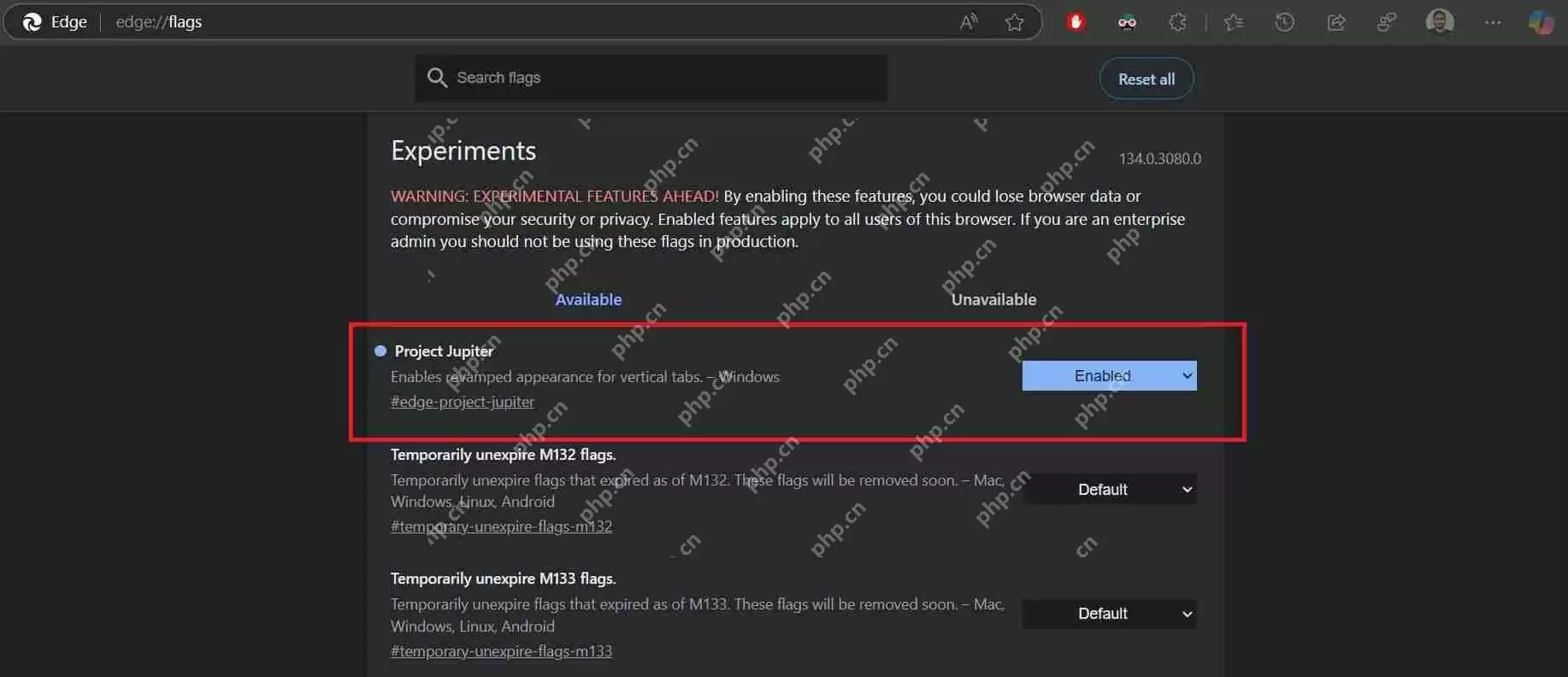Open the Workspaces icon in the toolbar
1568x677 pixels.
[x=1386, y=22]
